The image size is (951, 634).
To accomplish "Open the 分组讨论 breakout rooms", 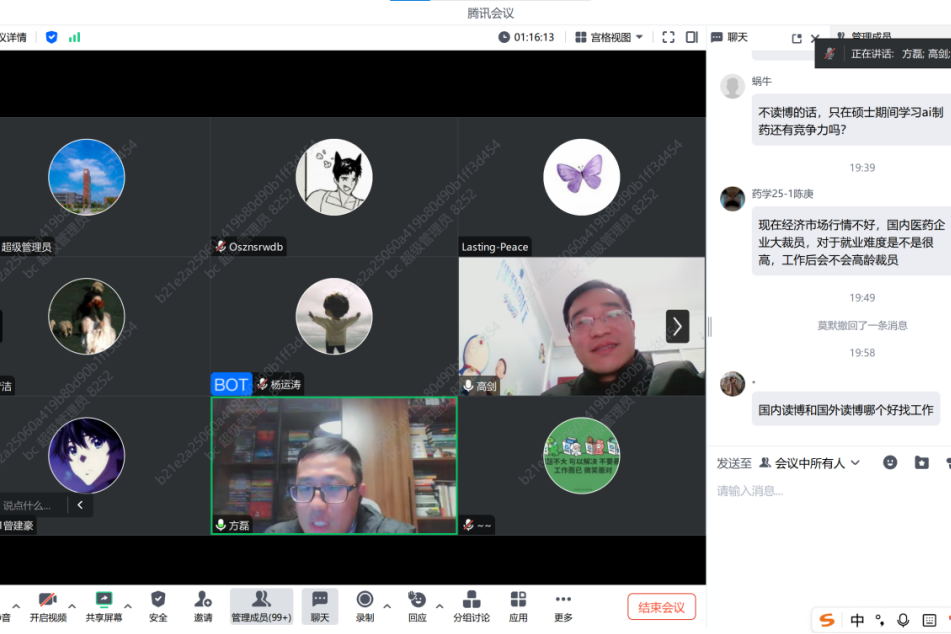I will [x=471, y=605].
